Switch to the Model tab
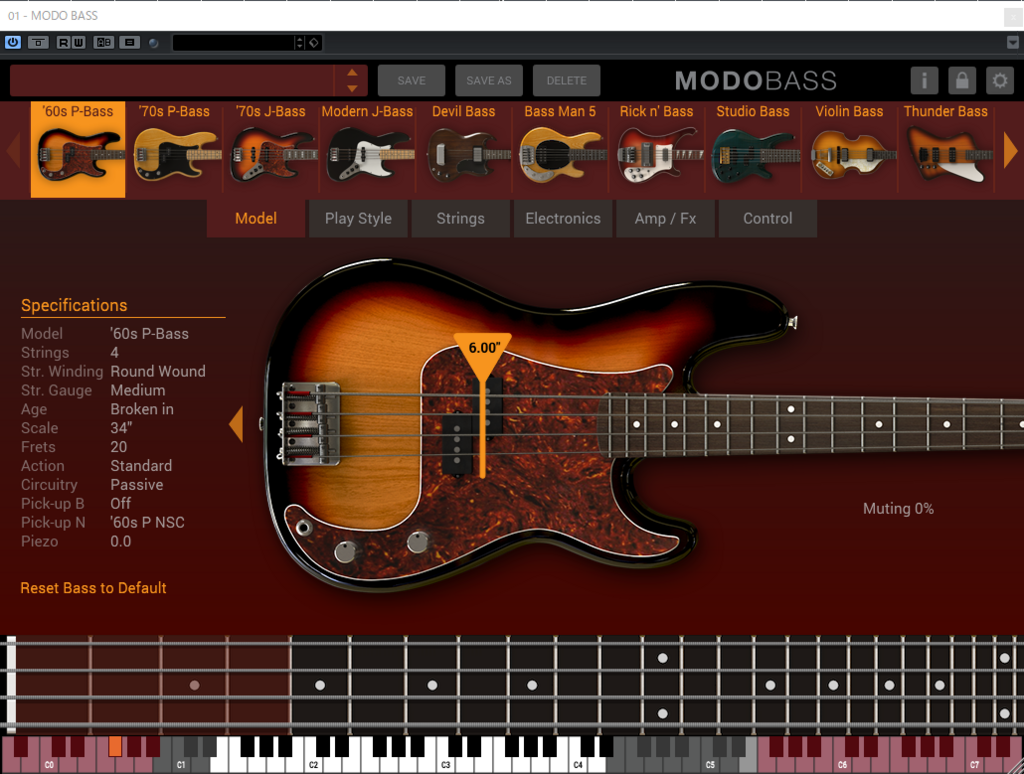Viewport: 1024px width, 774px height. coord(256,219)
